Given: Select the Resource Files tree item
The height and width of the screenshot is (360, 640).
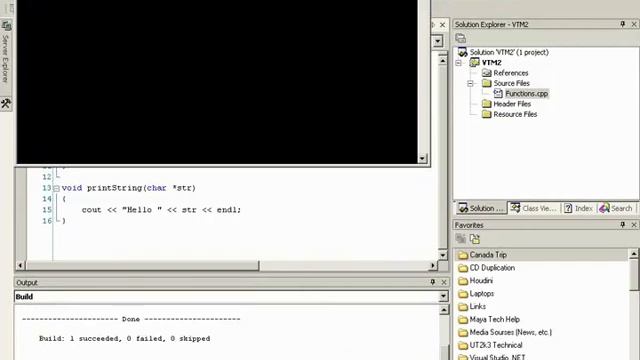Looking at the screenshot, I should click(515, 114).
